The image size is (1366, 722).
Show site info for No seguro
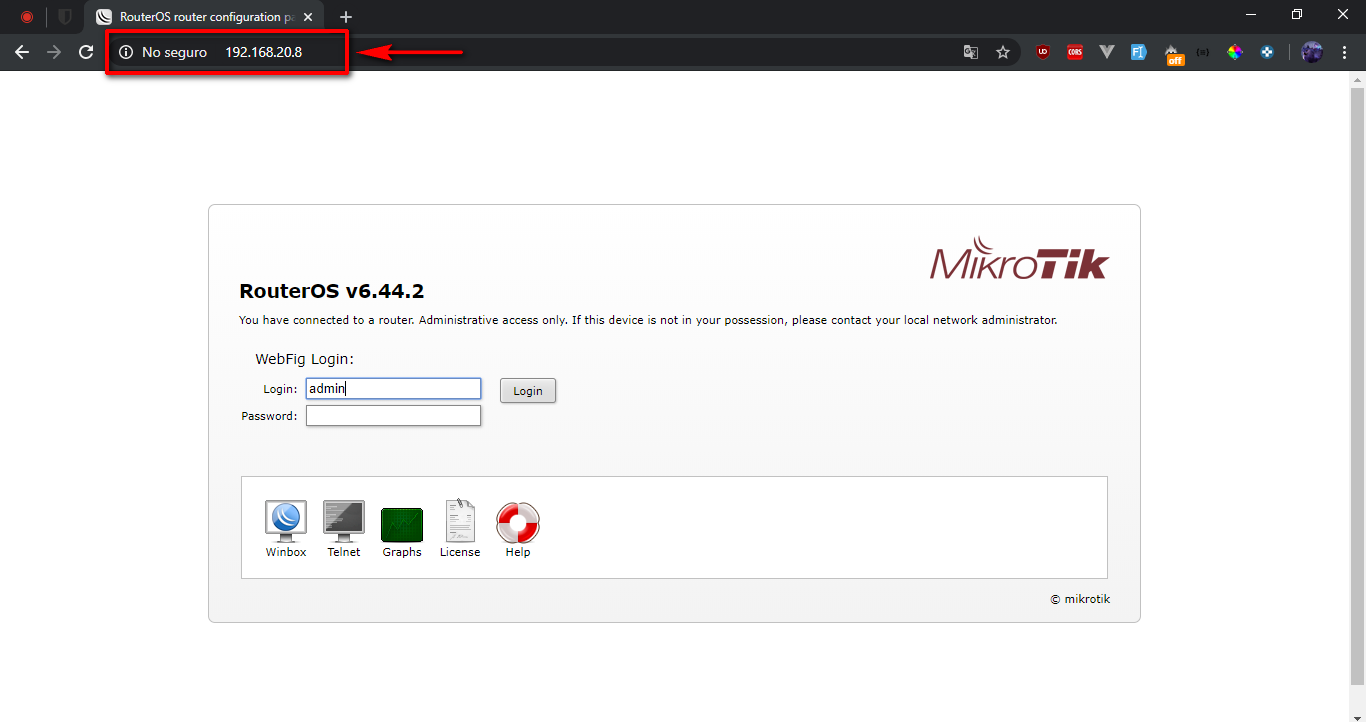(126, 52)
